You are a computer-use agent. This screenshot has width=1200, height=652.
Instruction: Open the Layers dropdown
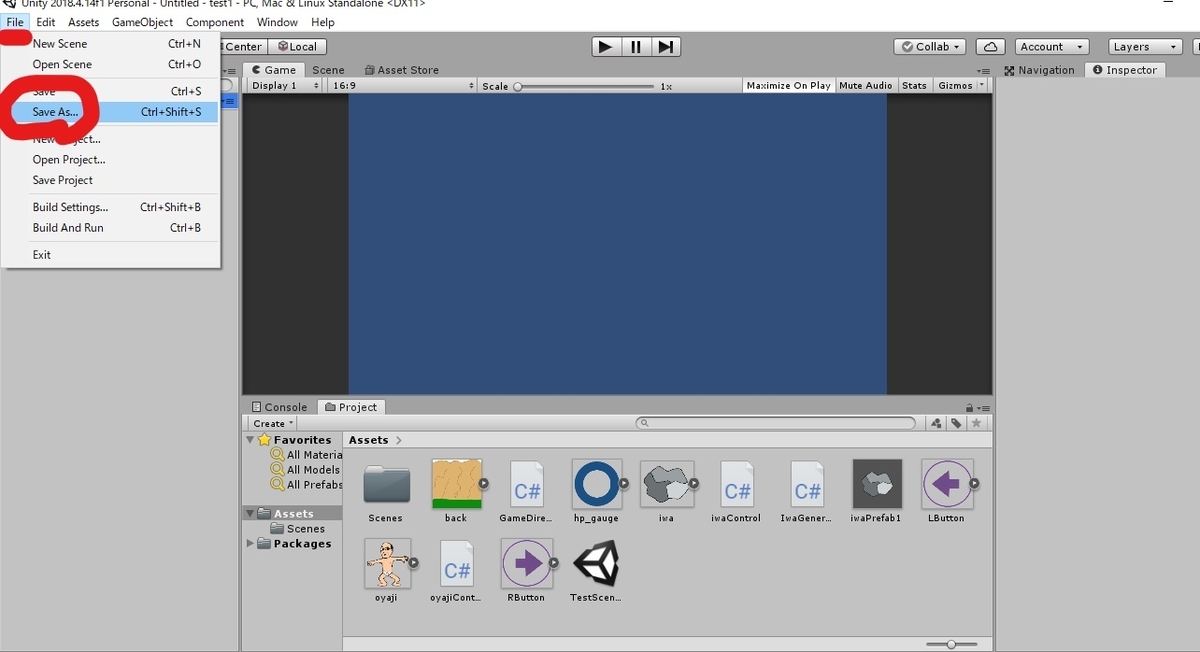point(1144,47)
